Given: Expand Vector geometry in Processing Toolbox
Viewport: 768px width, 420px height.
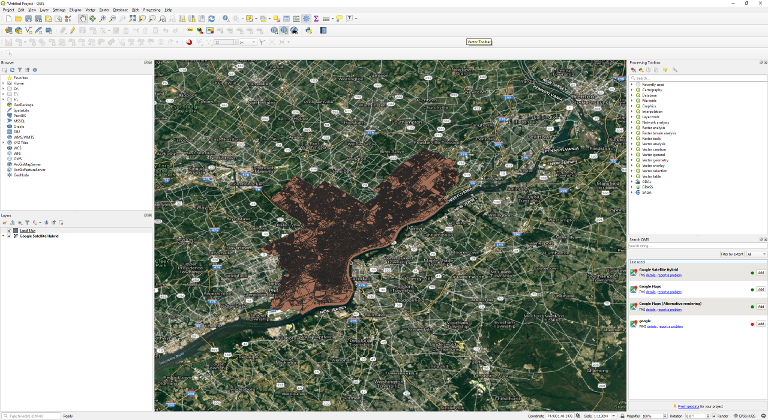Looking at the screenshot, I should (632, 159).
